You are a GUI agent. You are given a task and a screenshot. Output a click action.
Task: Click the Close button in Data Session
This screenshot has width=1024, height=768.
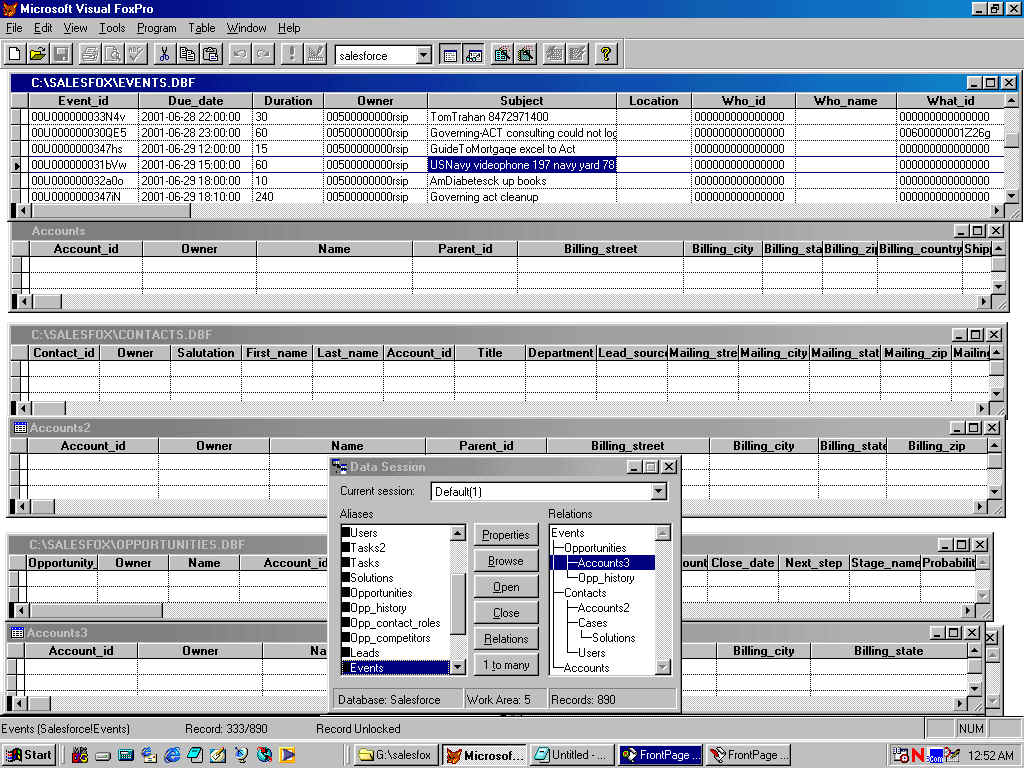tap(505, 613)
